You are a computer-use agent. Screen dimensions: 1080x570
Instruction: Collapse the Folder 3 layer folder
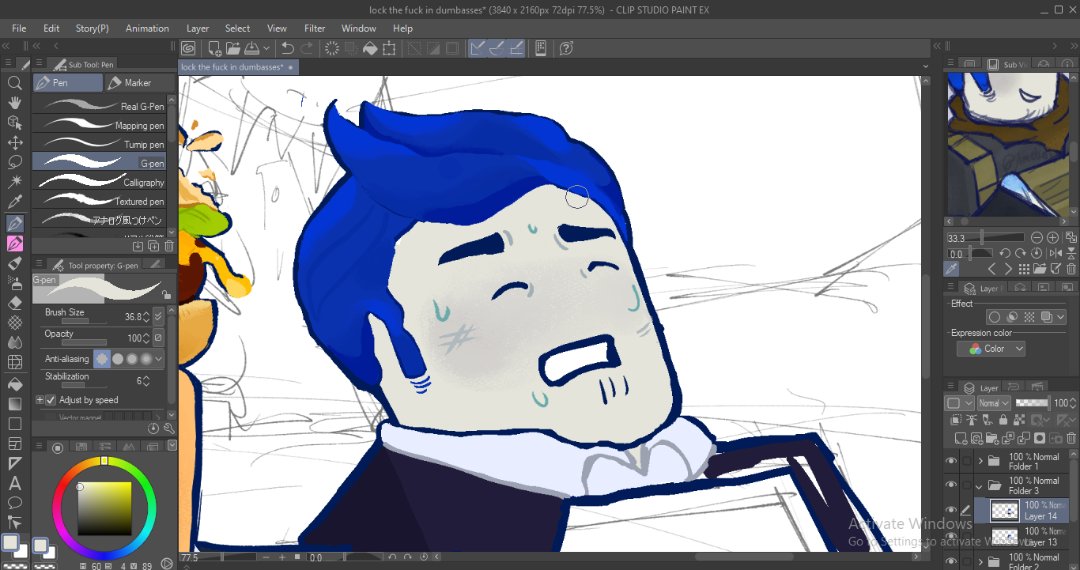pyautogui.click(x=979, y=485)
